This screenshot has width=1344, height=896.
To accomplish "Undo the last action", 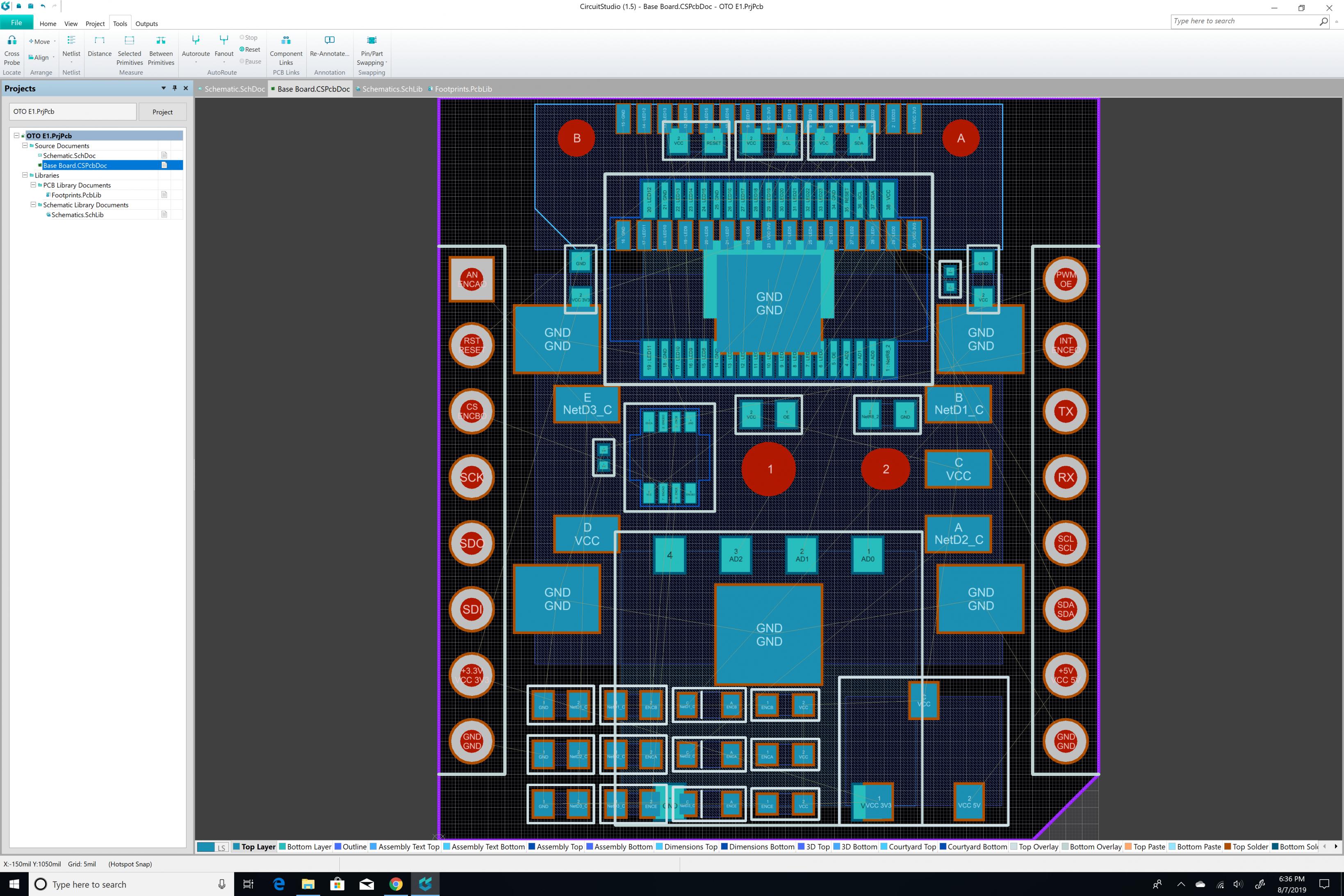I will [43, 6].
